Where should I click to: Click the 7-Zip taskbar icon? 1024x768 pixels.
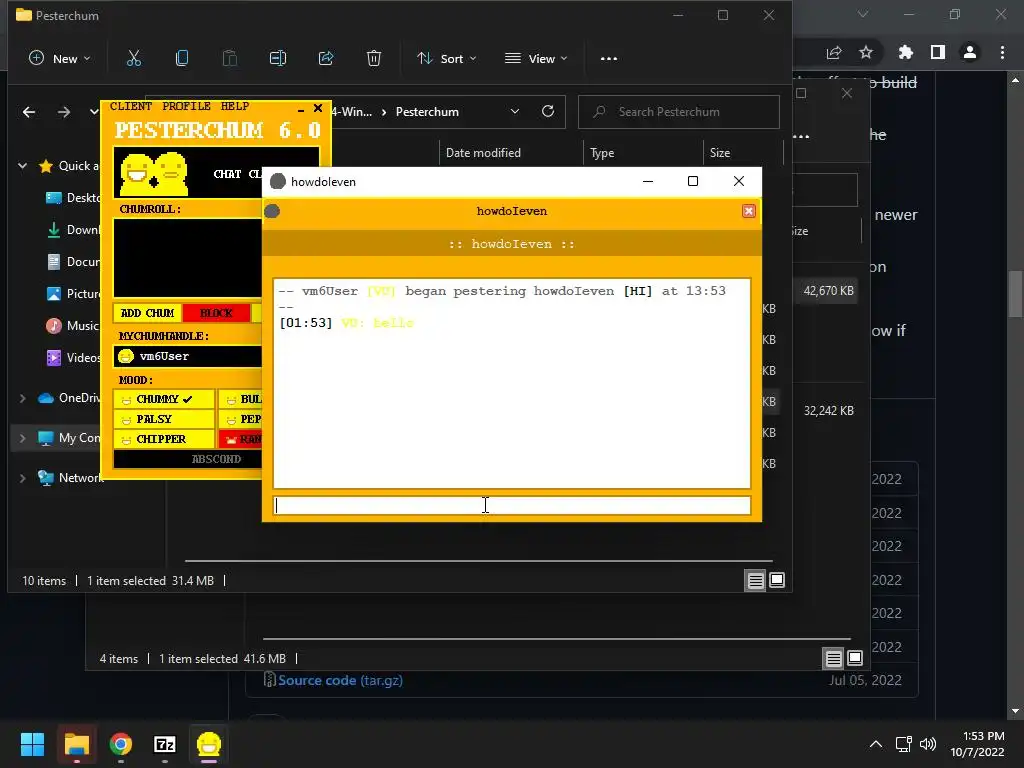(165, 744)
